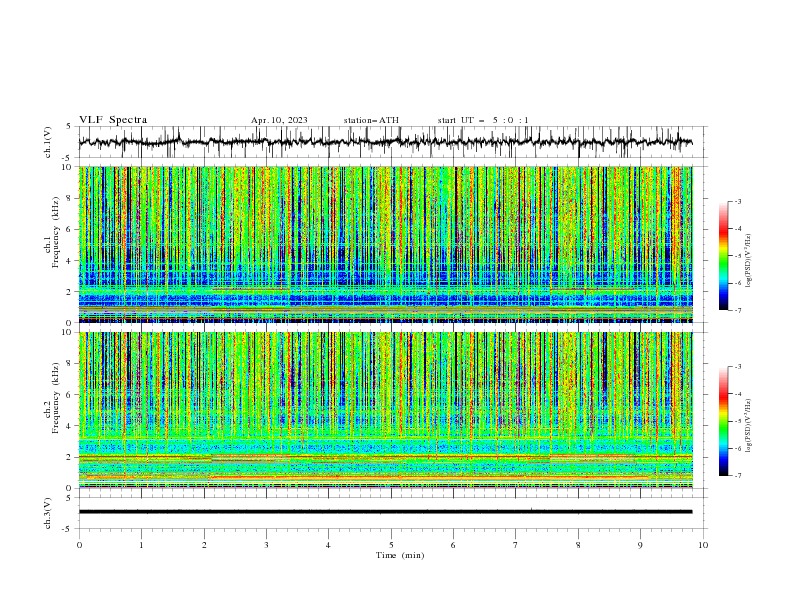The height and width of the screenshot is (612, 792).
Task: Click the "-5" tick on lower colorbar
Action: pyautogui.click(x=737, y=421)
